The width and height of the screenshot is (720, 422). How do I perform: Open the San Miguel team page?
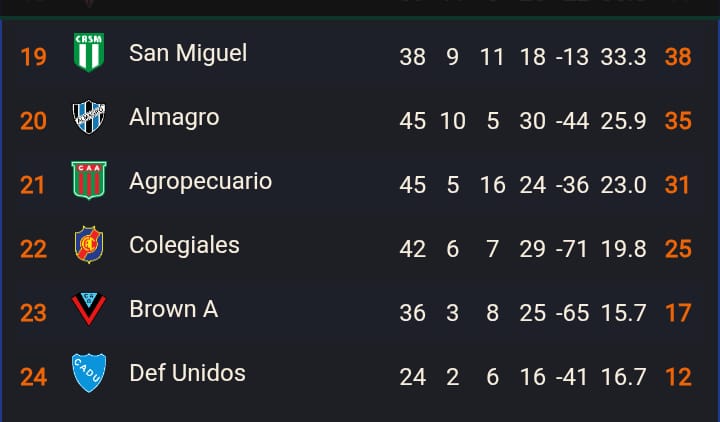point(188,53)
